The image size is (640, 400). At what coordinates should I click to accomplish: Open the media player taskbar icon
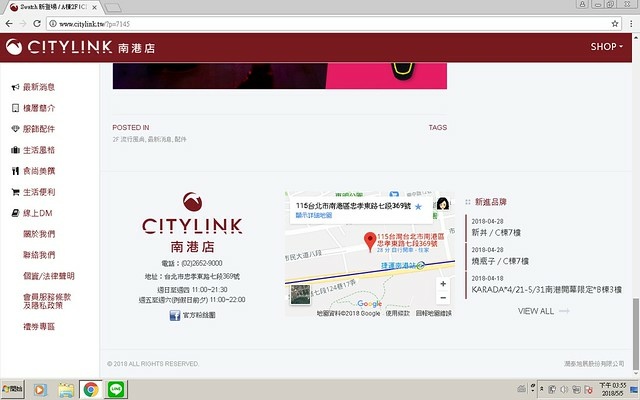(x=40, y=390)
